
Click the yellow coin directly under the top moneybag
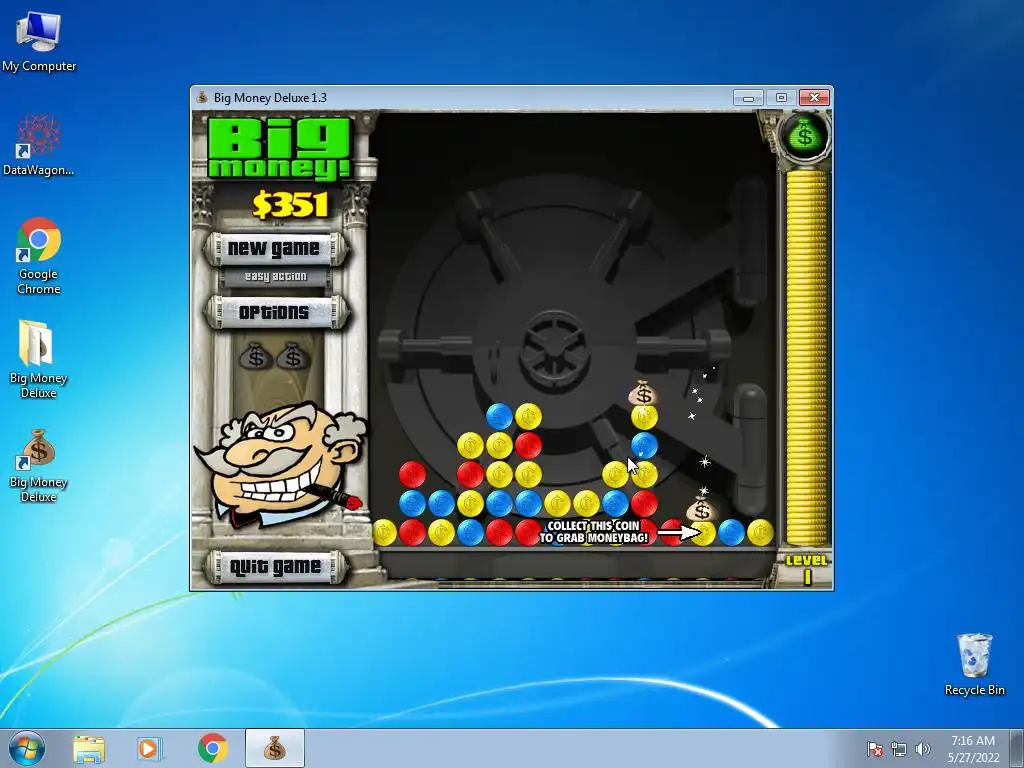(644, 417)
